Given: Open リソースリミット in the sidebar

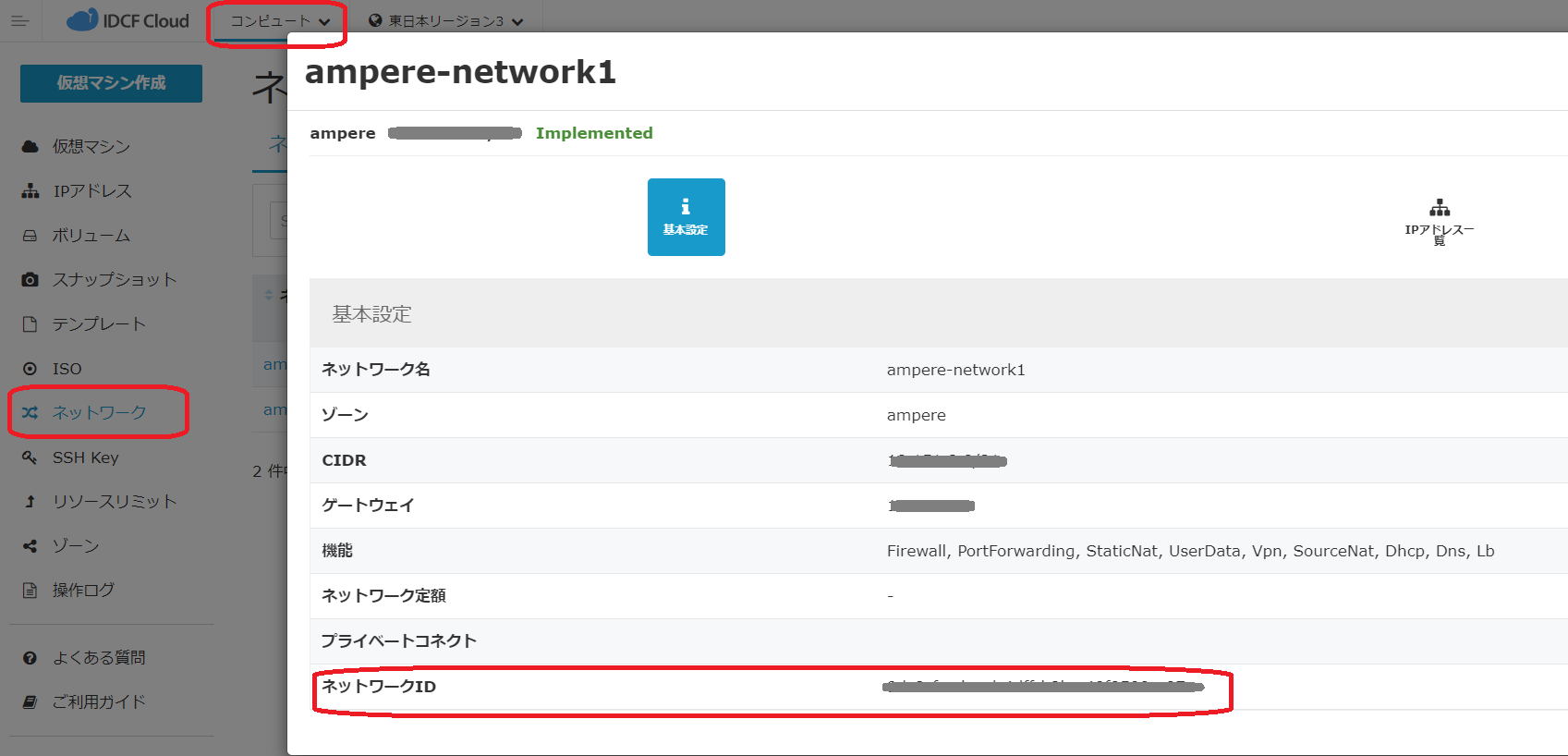Looking at the screenshot, I should click(x=114, y=501).
